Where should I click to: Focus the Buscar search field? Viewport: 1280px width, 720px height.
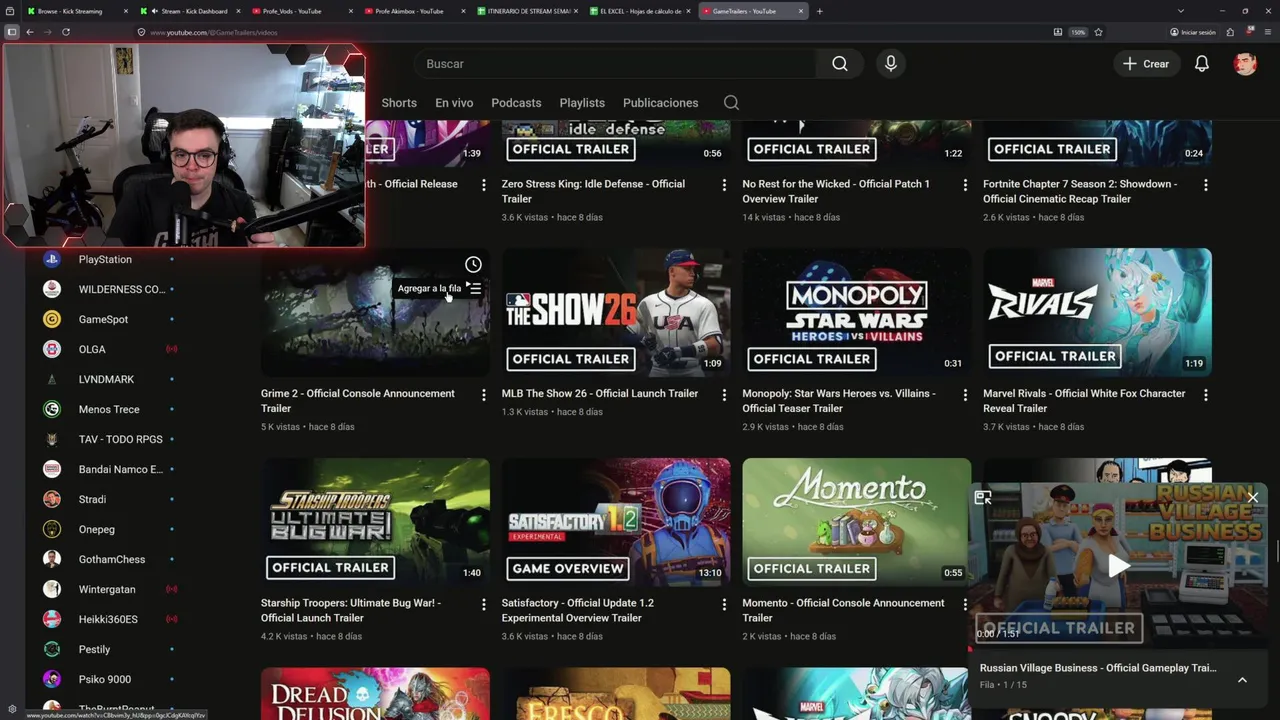point(615,64)
